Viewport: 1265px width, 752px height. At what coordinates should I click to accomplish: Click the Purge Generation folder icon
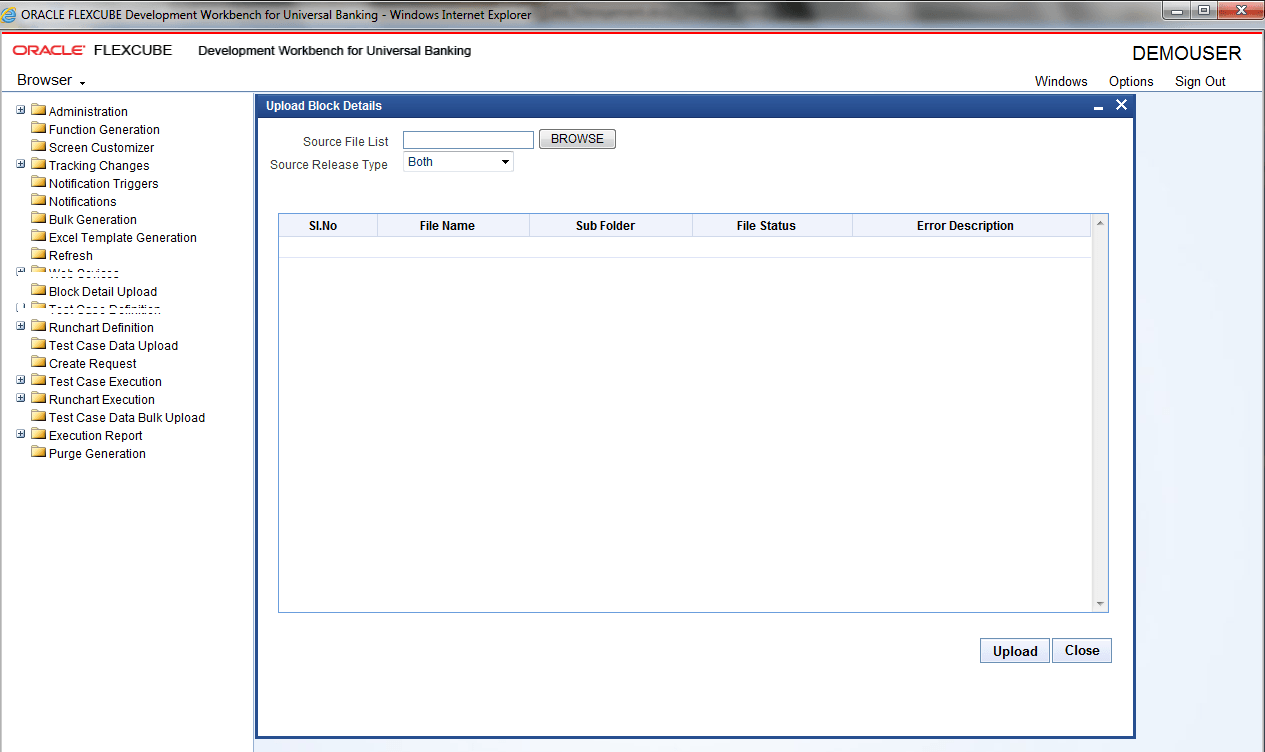pos(39,453)
